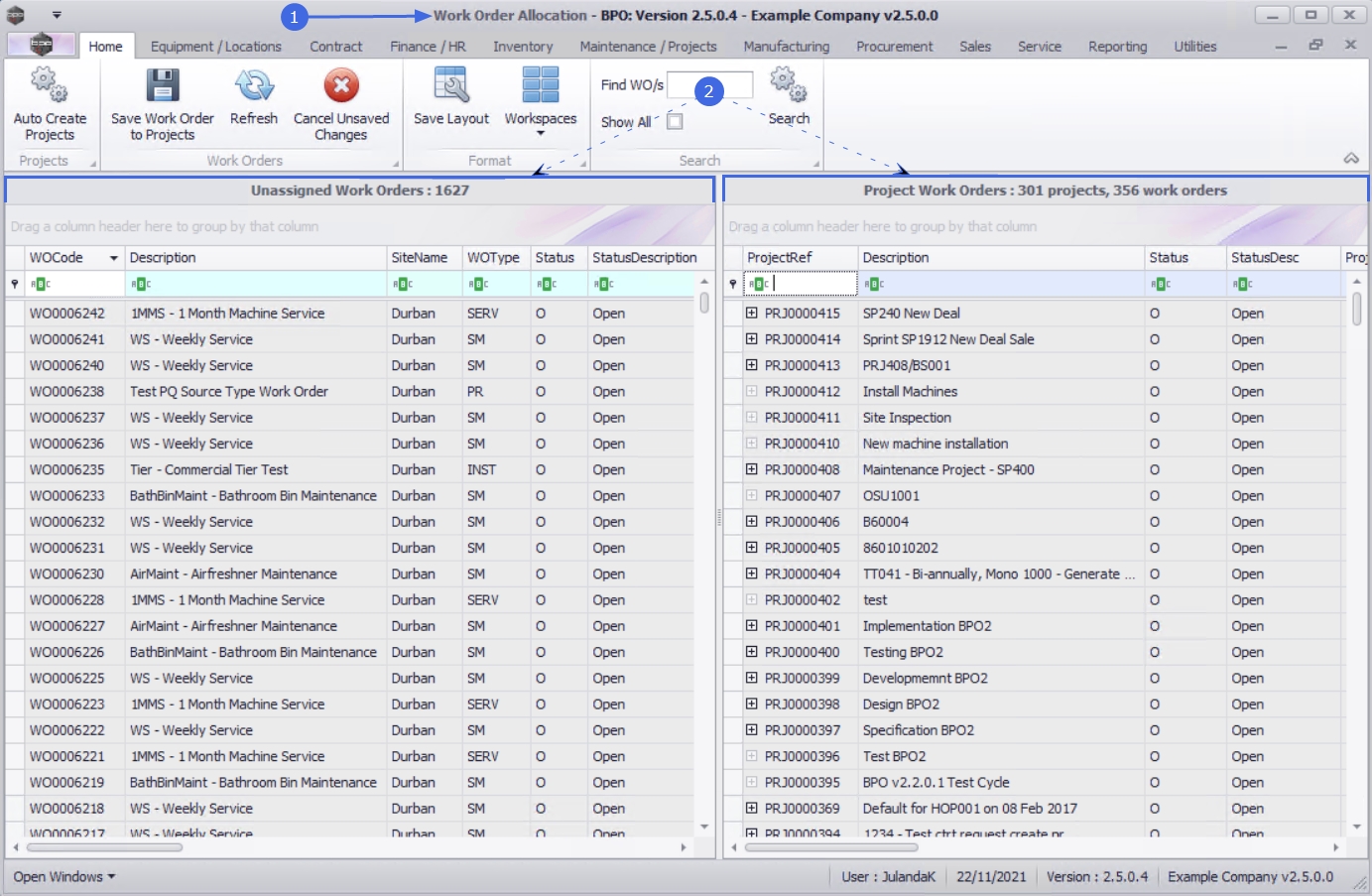1372x896 pixels.
Task: Open the Maintenance / Projects ribbon tab
Action: 648,47
